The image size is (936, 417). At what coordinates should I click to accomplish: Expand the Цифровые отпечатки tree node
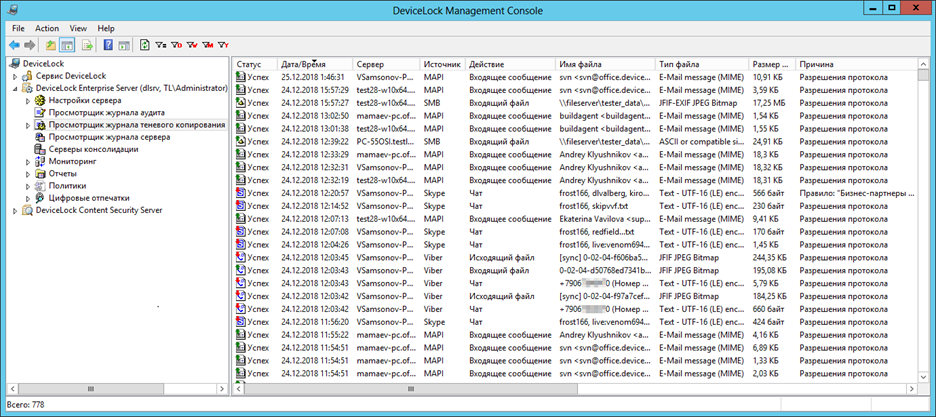(28, 198)
